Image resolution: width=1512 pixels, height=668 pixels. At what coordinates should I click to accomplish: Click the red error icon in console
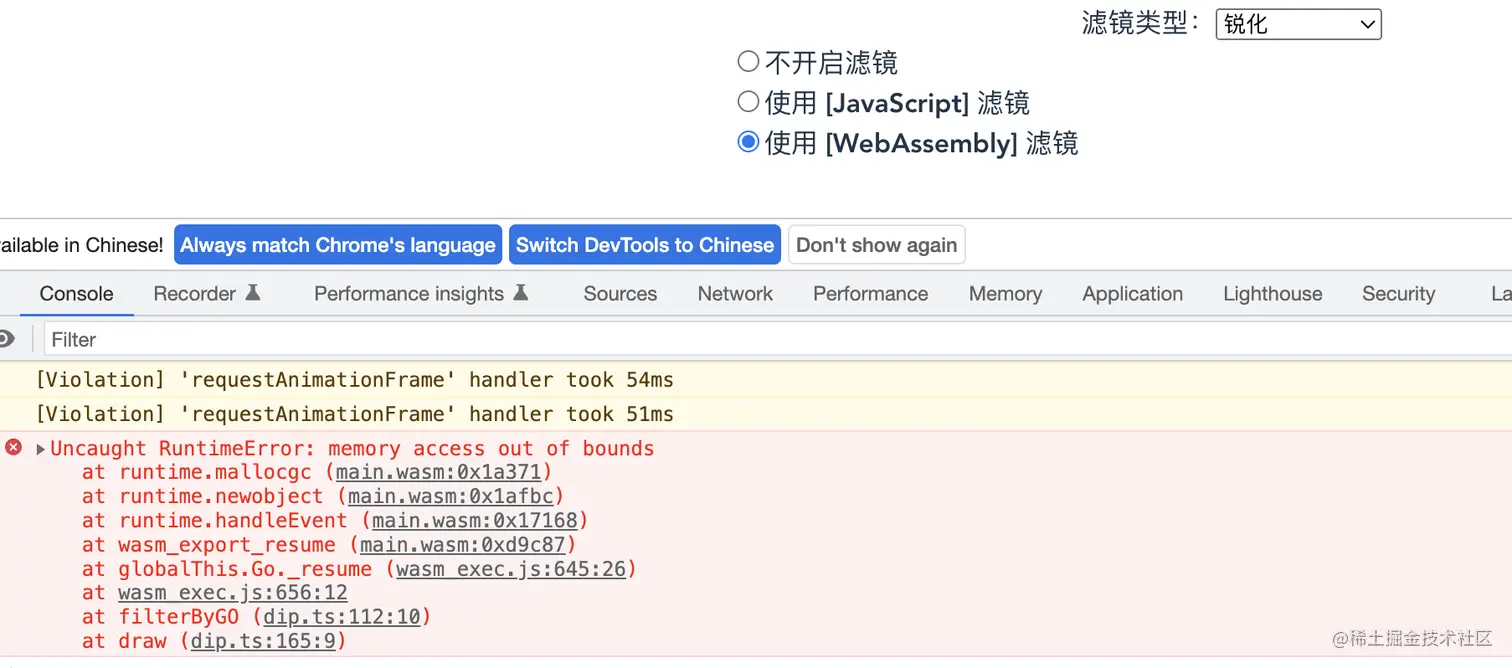(13, 447)
